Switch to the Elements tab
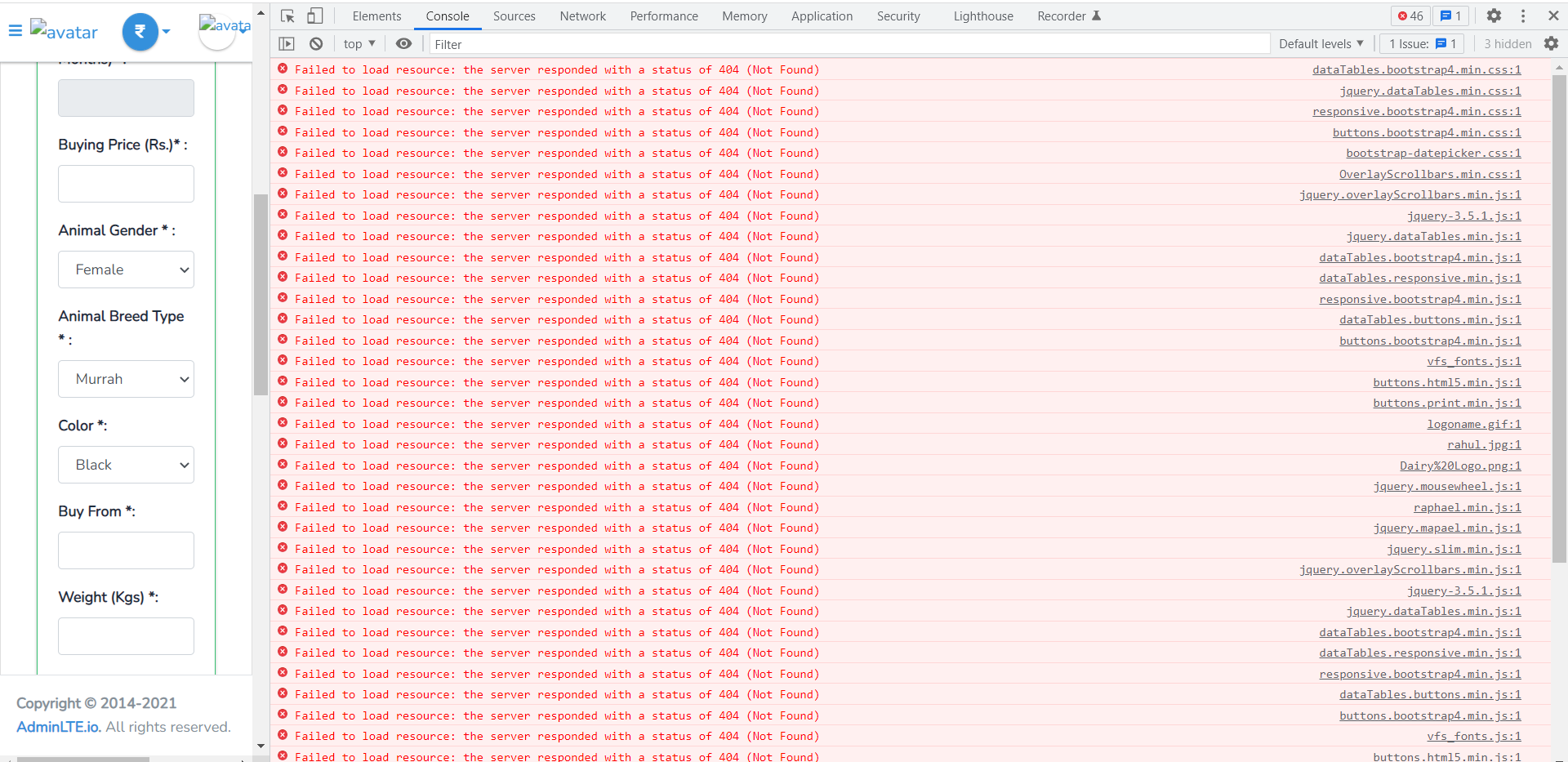1568x762 pixels. tap(376, 16)
